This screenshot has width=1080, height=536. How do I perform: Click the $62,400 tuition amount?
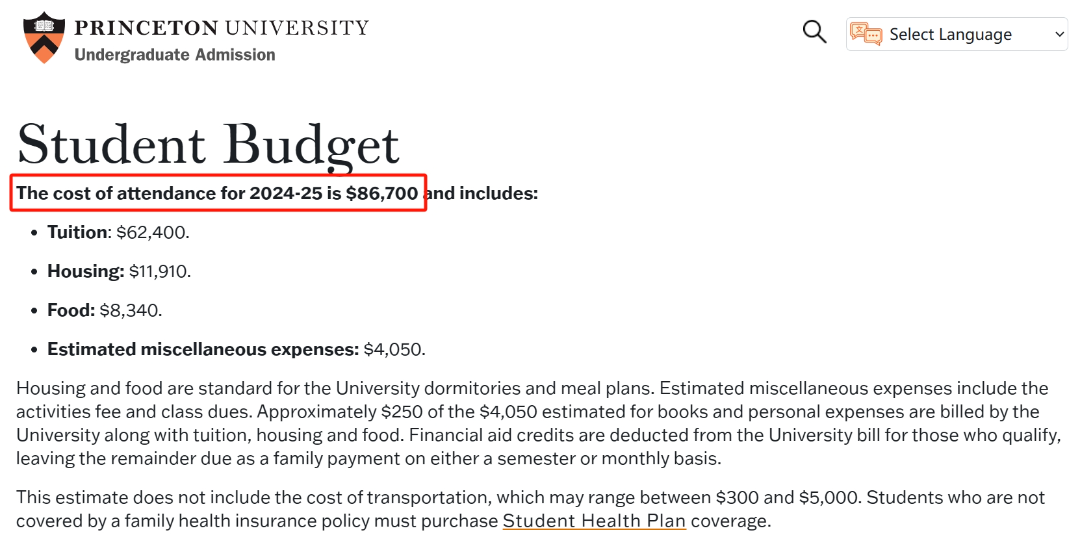152,233
